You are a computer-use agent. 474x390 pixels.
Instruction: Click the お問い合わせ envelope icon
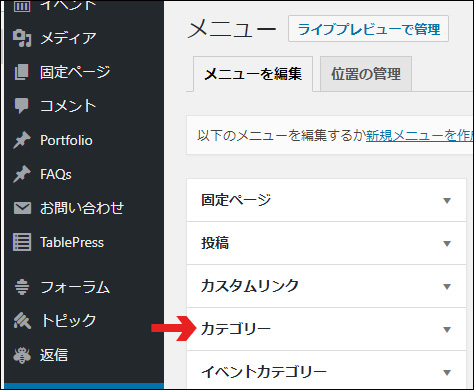pos(22,208)
